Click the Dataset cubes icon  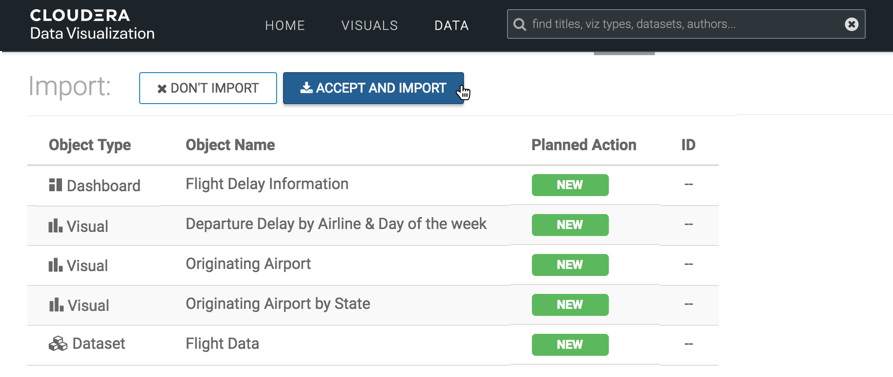(58, 344)
